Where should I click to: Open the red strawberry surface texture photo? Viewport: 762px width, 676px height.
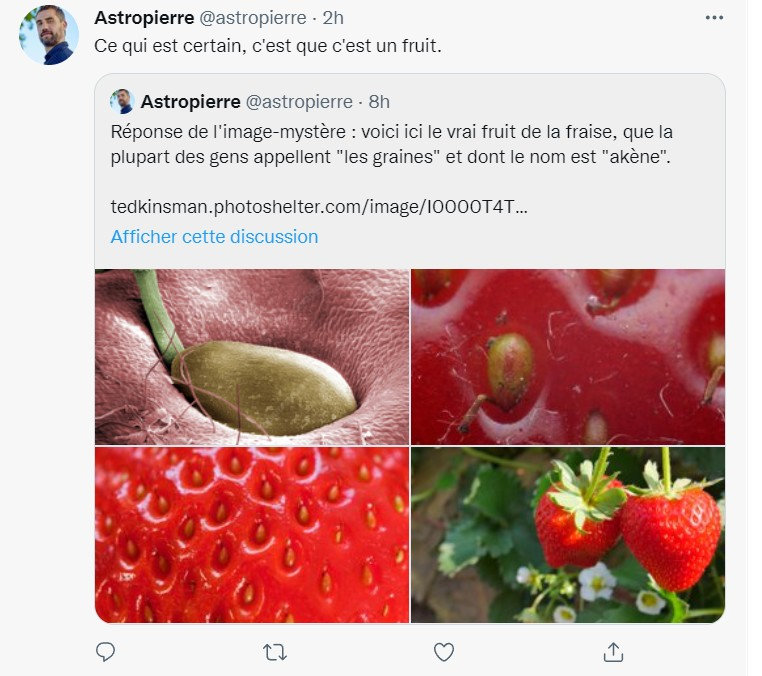(x=252, y=535)
